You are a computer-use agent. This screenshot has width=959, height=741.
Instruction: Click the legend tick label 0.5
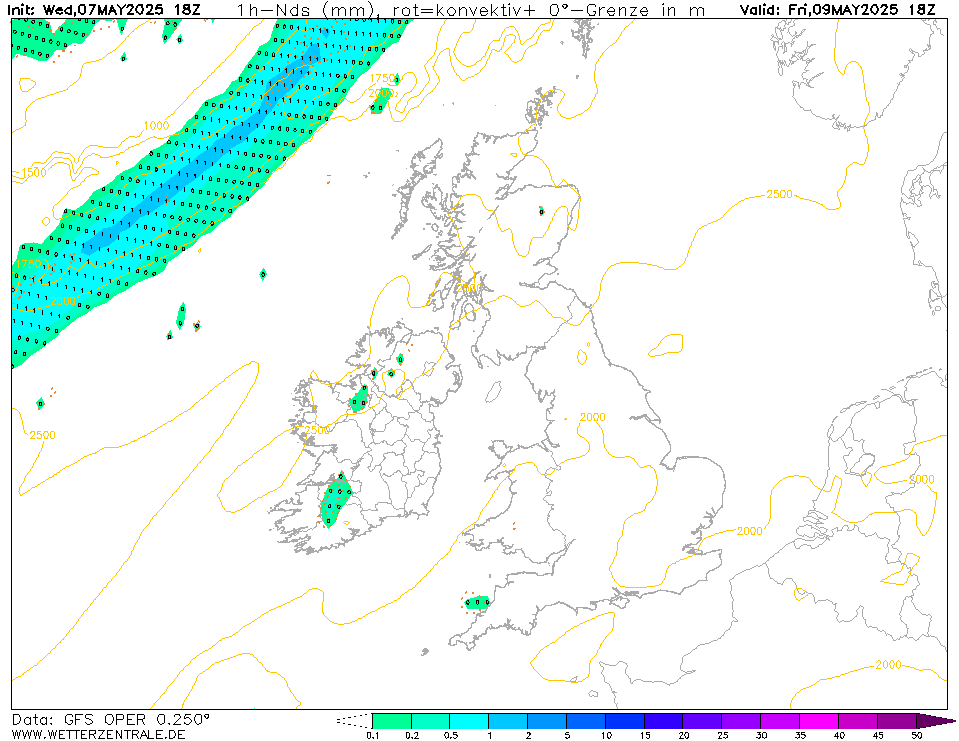click(450, 735)
